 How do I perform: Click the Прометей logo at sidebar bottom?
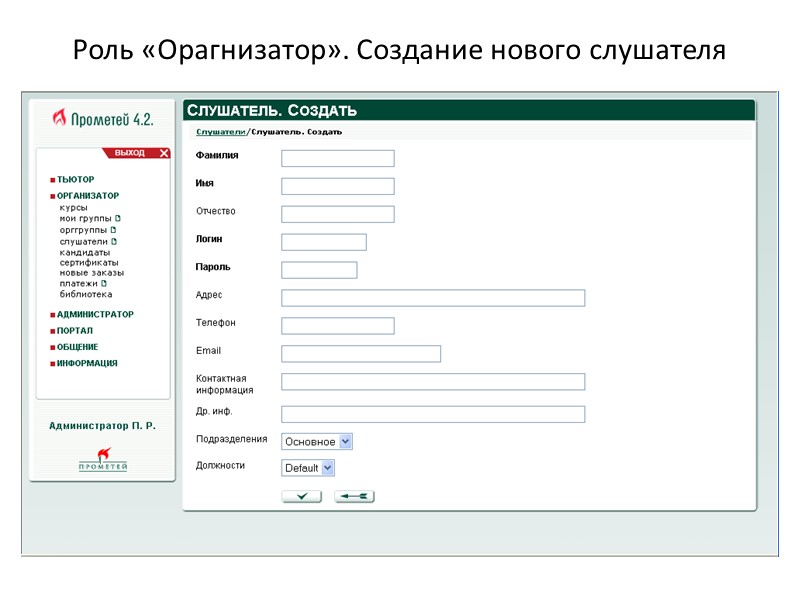104,459
